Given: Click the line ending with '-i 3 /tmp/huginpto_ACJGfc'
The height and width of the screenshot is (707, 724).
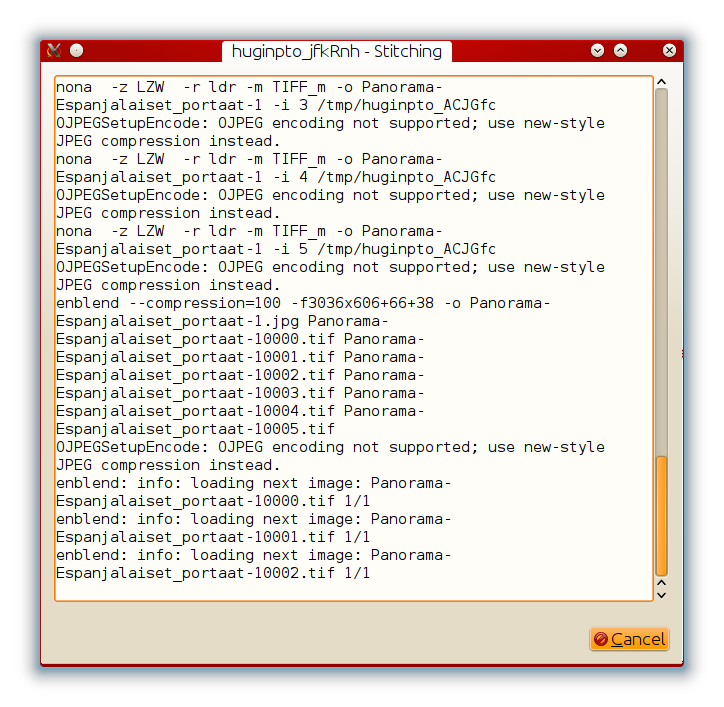Looking at the screenshot, I should pyautogui.click(x=276, y=105).
